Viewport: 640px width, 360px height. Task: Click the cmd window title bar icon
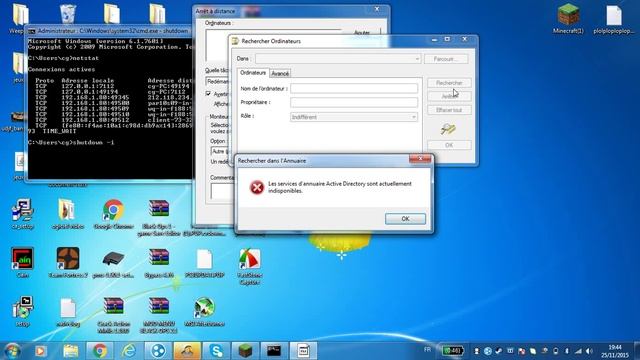pos(32,31)
